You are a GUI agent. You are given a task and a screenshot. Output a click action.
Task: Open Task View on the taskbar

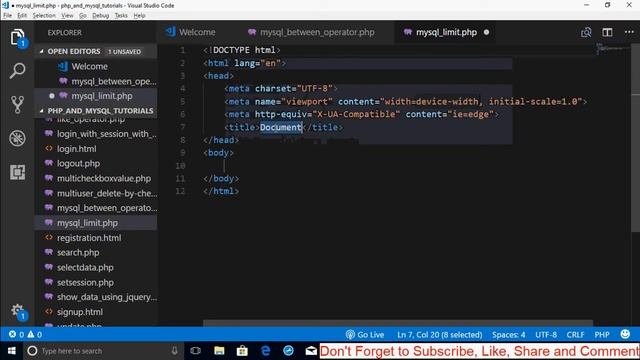click(x=196, y=351)
